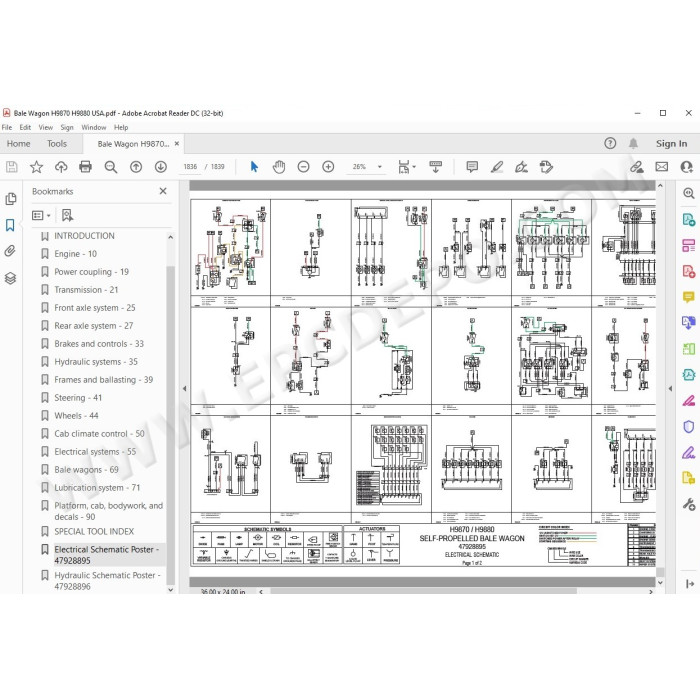The width and height of the screenshot is (700, 700).
Task: Select Hydraulic Schematic Poster bookmark
Action: 107,581
